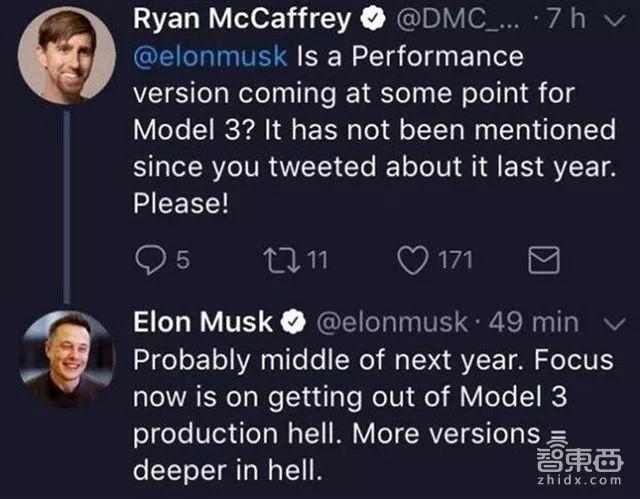The height and width of the screenshot is (499, 640).
Task: Like Ryan's tweet with the heart icon
Action: point(412,262)
